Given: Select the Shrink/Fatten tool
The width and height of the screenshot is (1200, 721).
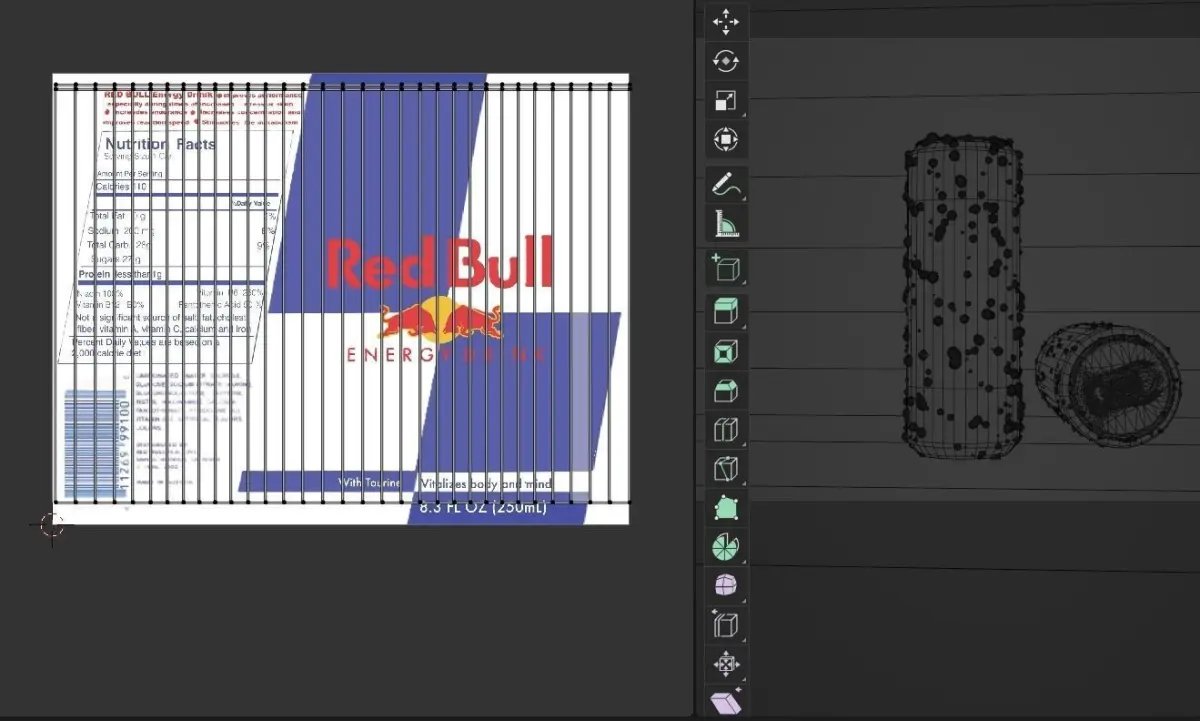Looking at the screenshot, I should tap(725, 664).
